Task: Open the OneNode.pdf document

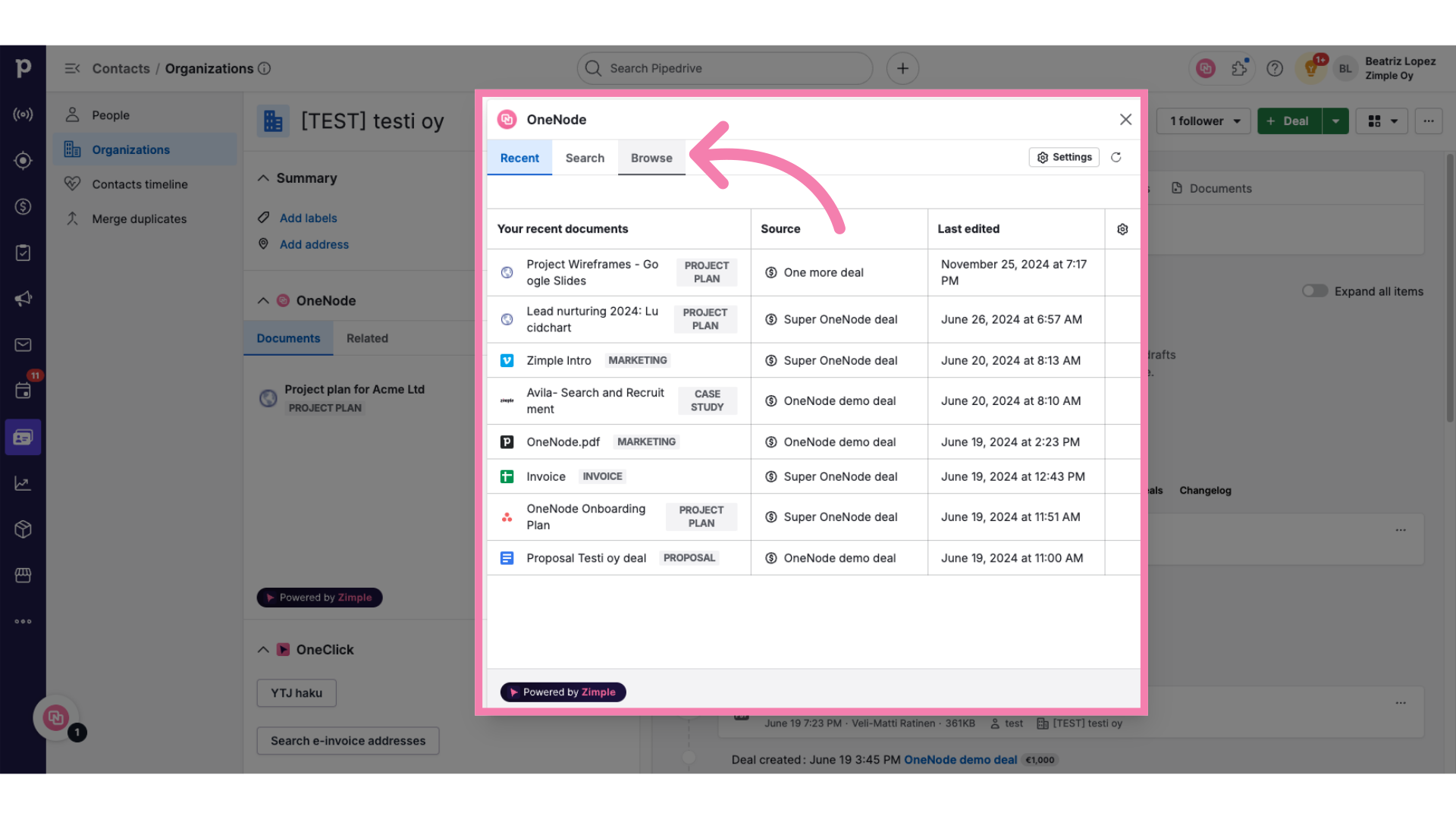Action: [563, 442]
